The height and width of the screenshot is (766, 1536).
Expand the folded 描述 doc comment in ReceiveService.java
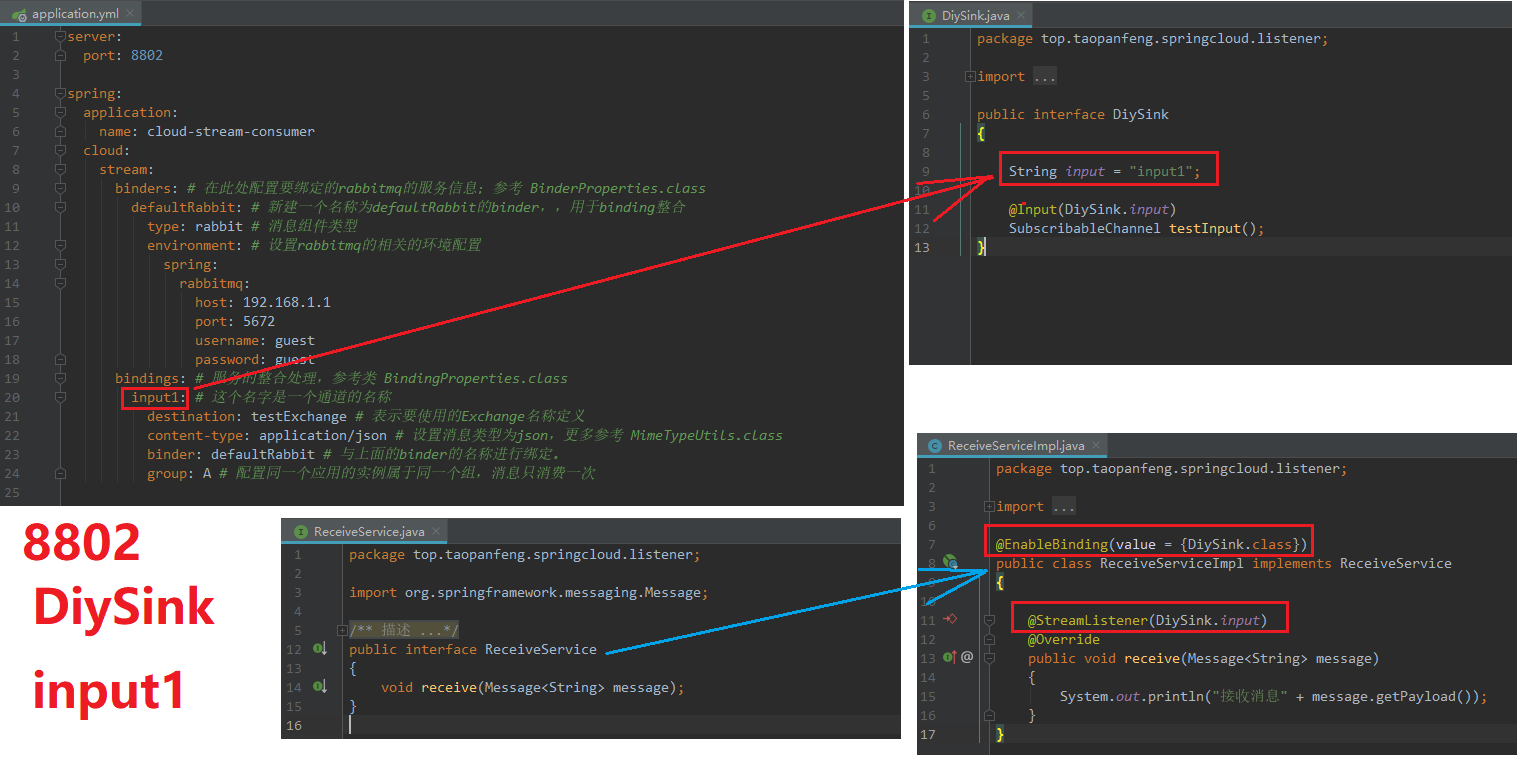[342, 631]
